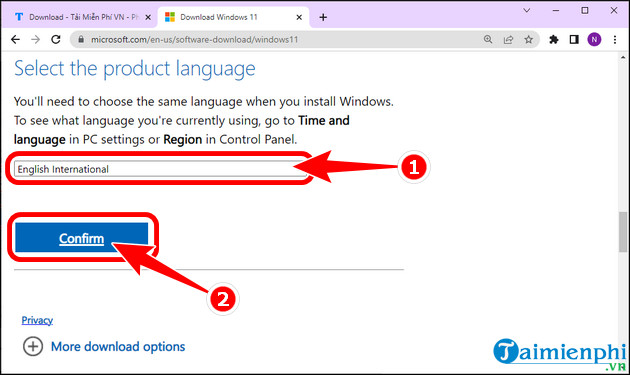630x375 pixels.
Task: Click the address bar URL text
Action: pos(194,39)
